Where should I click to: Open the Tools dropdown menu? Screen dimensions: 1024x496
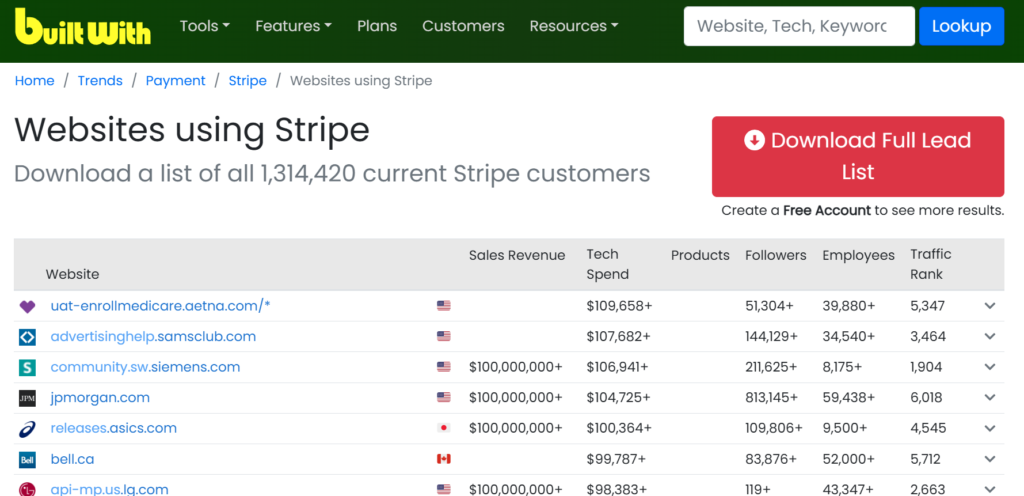pyautogui.click(x=204, y=26)
